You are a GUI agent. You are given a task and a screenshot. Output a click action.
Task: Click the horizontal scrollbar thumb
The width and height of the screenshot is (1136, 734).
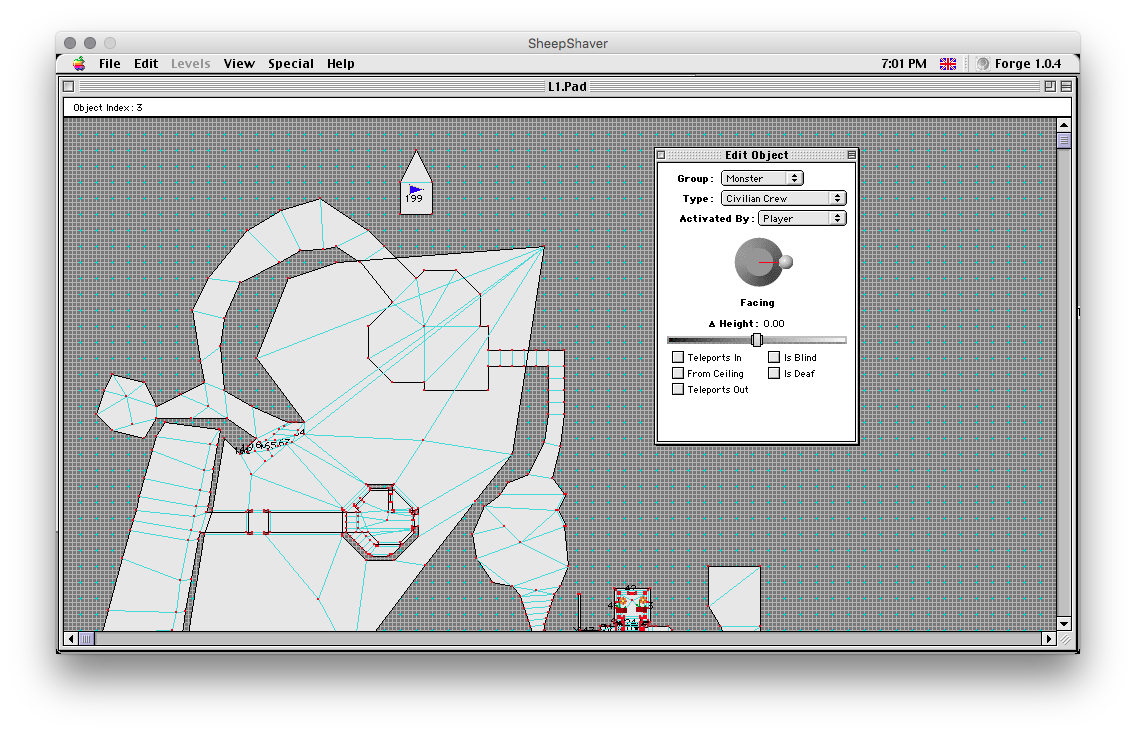pos(86,639)
